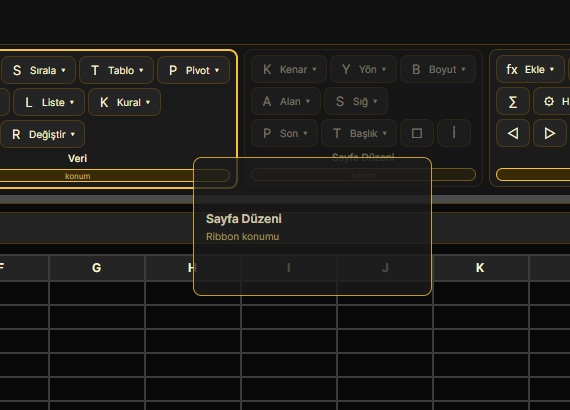570x410 pixels.
Task: Click the Sayfa Düzeni tooltip card
Action: pyautogui.click(x=313, y=226)
